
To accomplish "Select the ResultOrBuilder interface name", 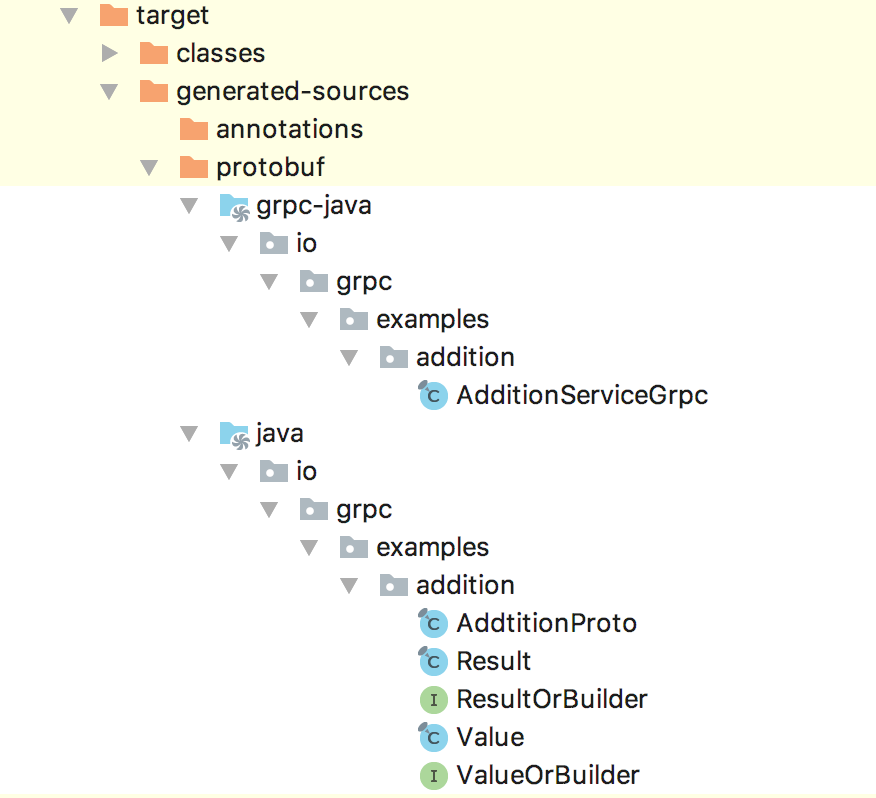I will (x=552, y=700).
